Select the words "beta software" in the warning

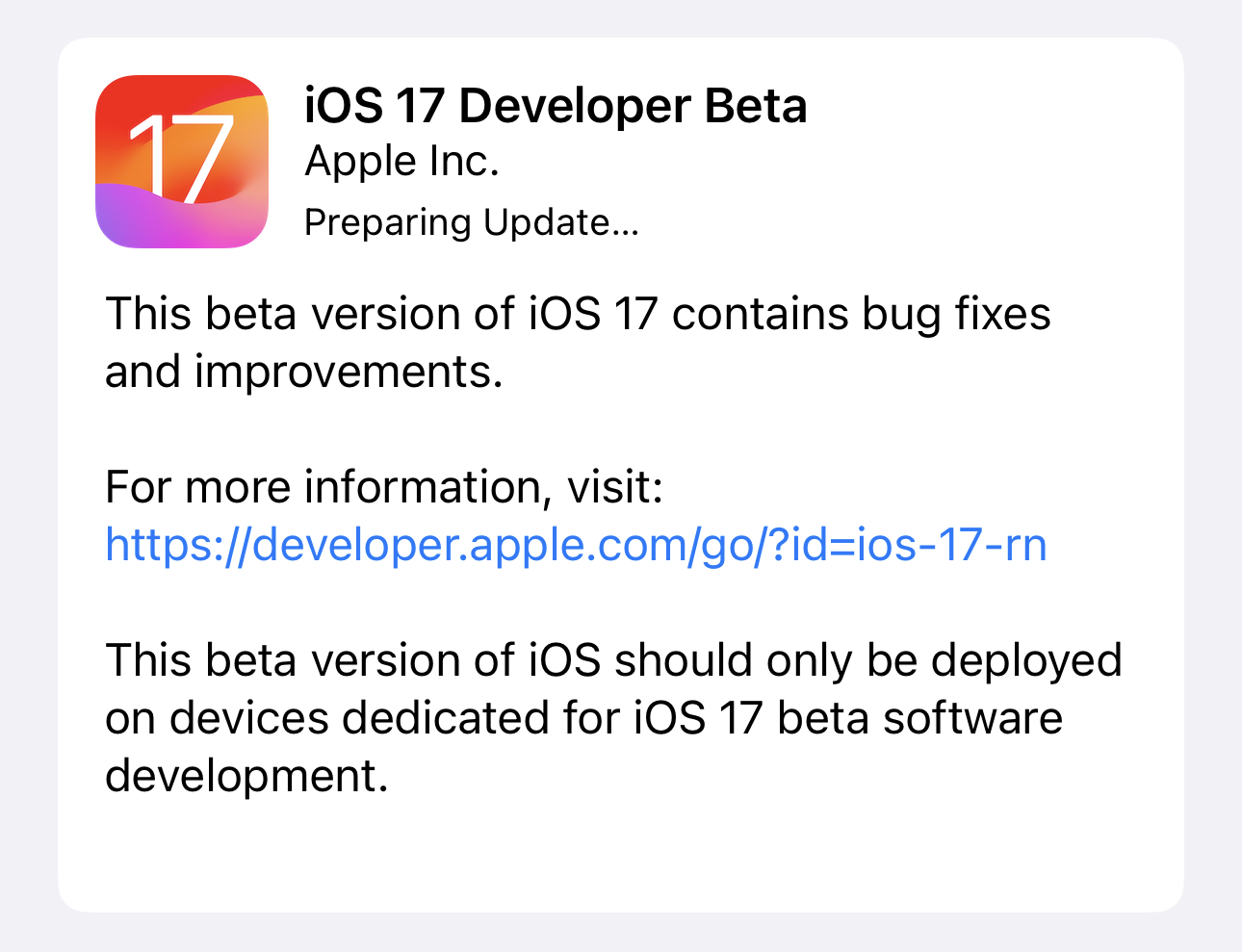[x=919, y=718]
